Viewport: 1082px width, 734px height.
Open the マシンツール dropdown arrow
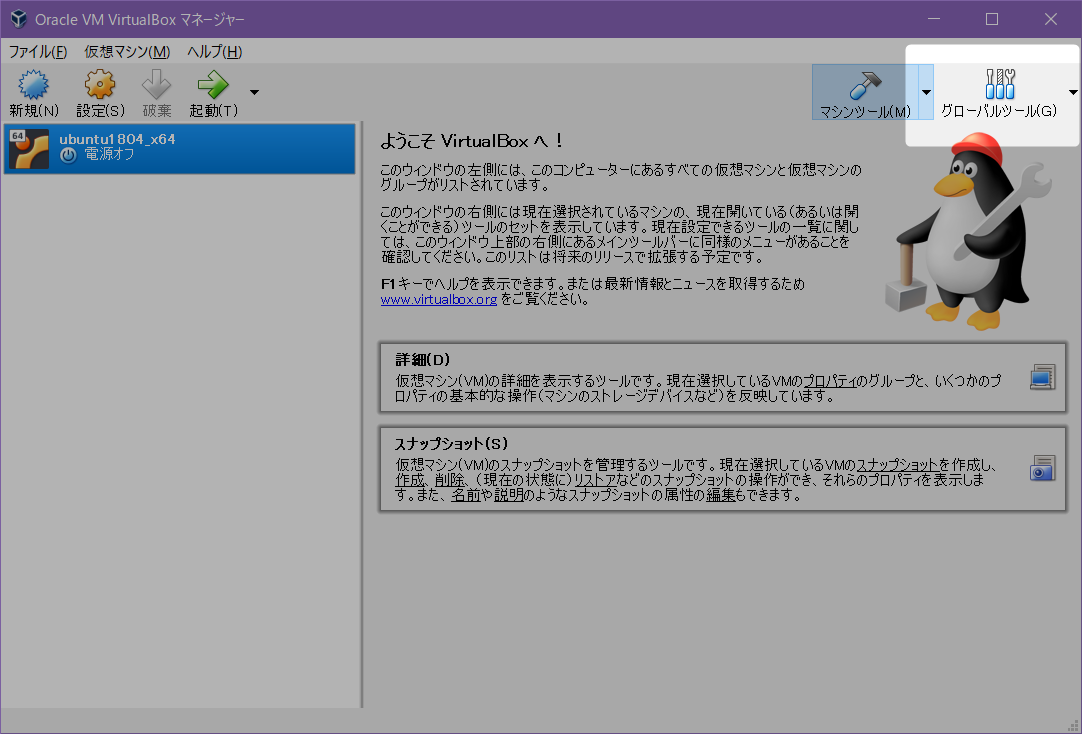pyautogui.click(x=927, y=92)
